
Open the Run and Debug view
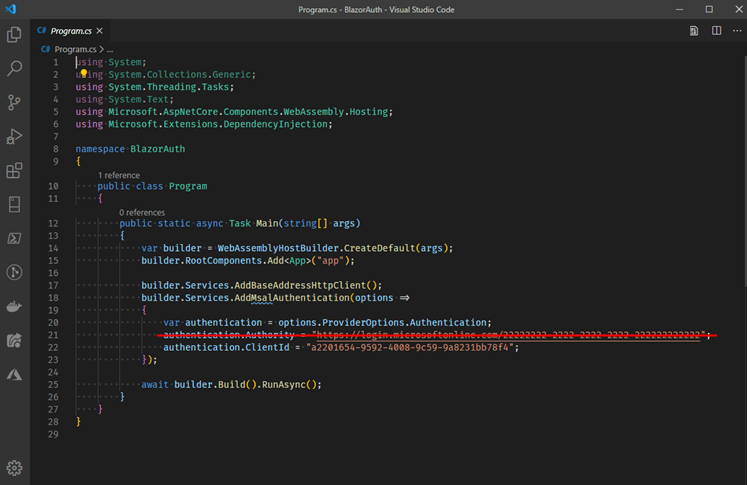(x=14, y=136)
